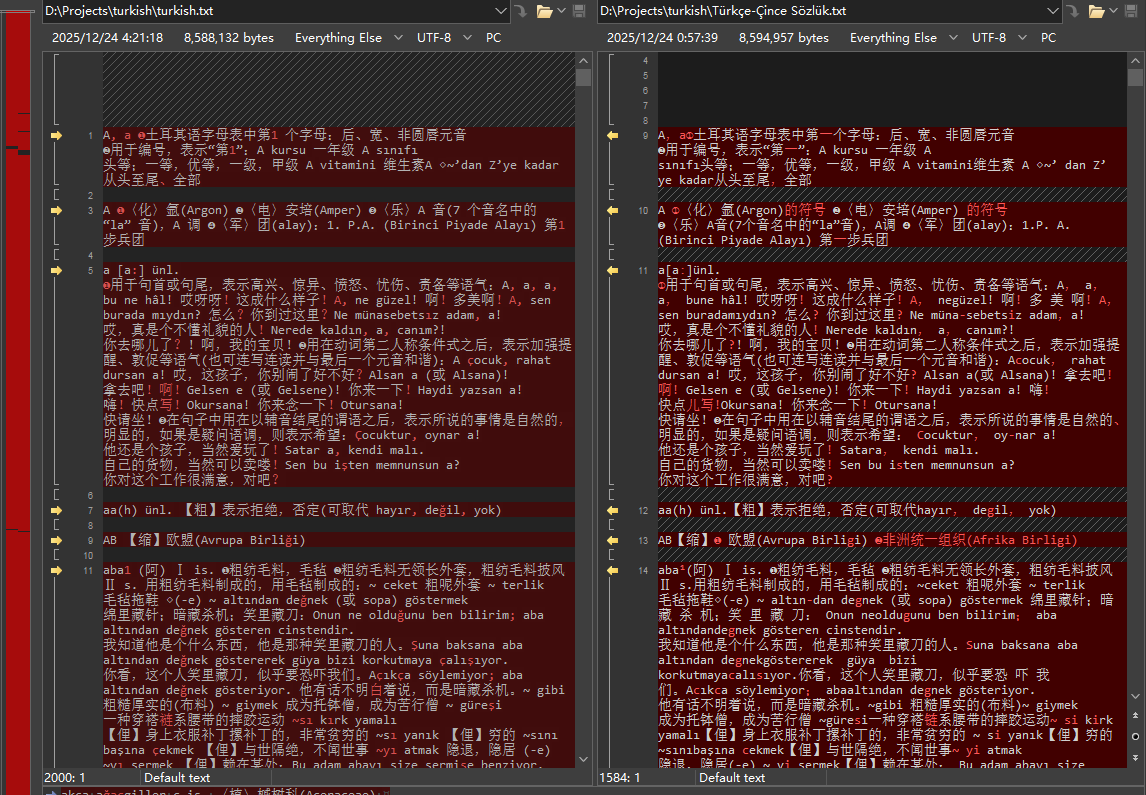Click the reload arrow icon beside the left path

coord(520,11)
